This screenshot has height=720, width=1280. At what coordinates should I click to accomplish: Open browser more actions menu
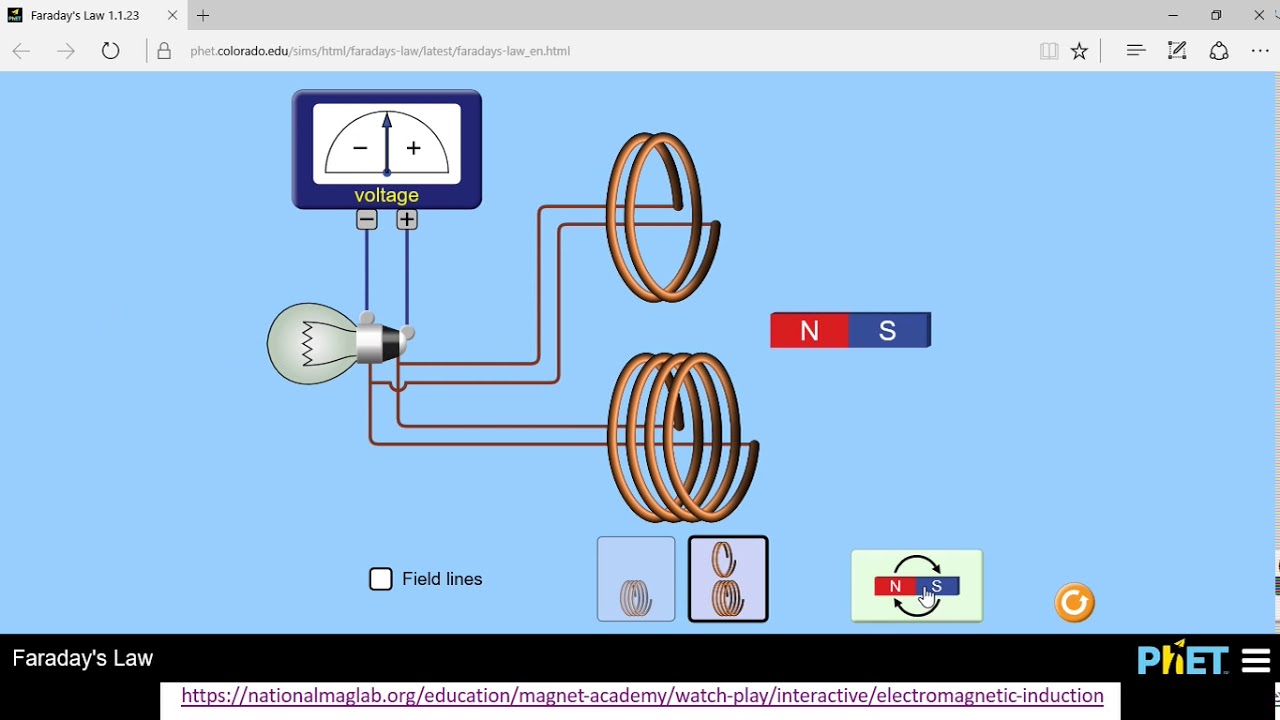click(1260, 51)
